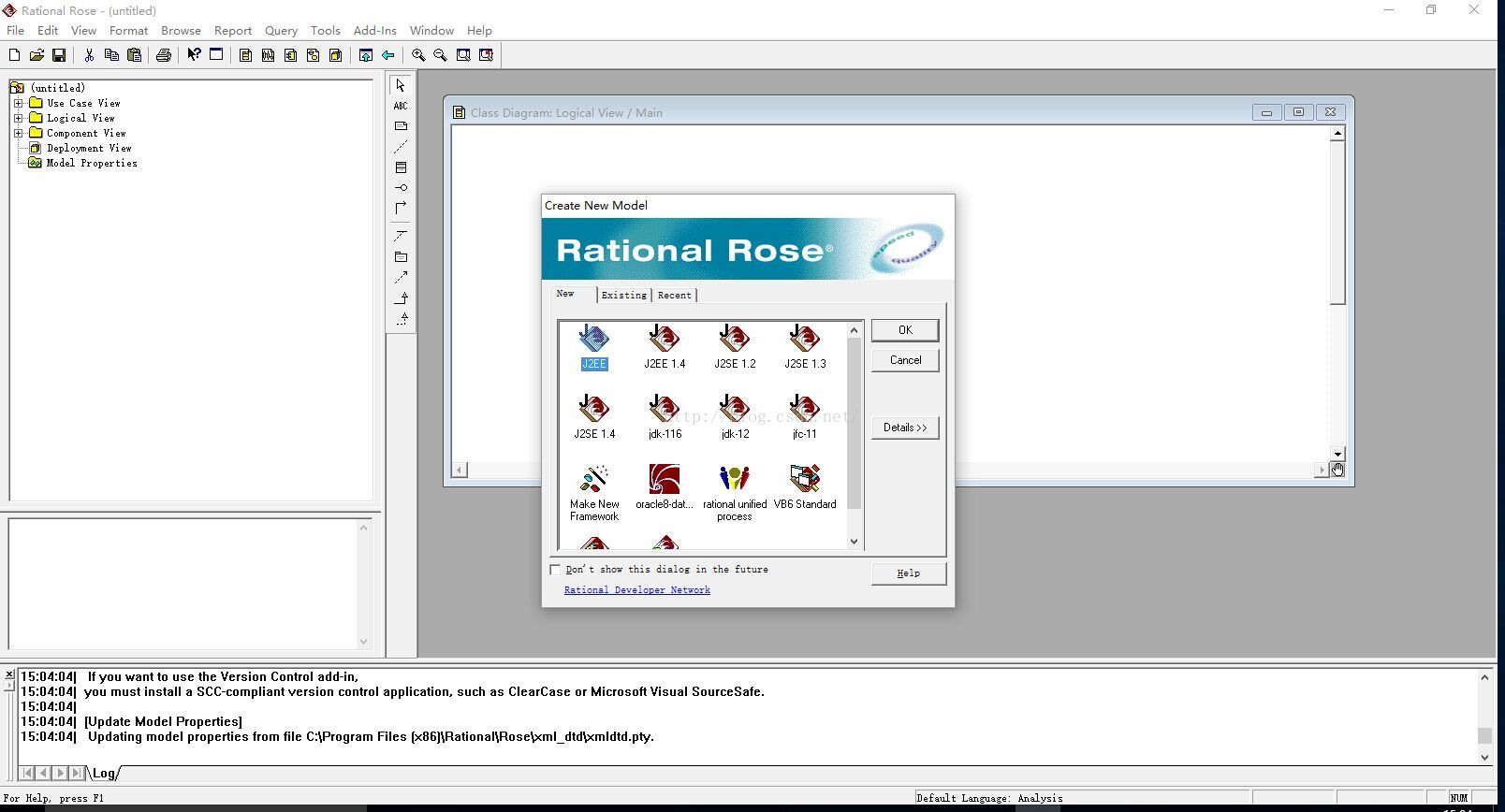1505x812 pixels.
Task: Go back to previous diagram arrow
Action: [388, 55]
